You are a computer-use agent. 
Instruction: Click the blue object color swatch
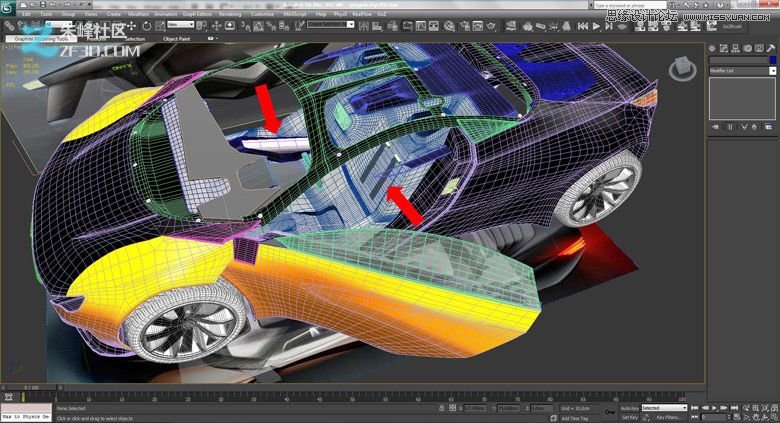point(772,58)
